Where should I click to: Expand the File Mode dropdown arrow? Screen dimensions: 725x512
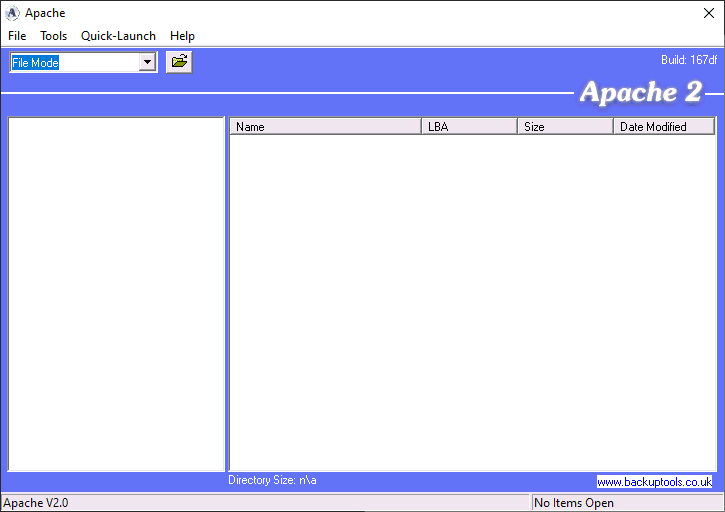point(148,62)
